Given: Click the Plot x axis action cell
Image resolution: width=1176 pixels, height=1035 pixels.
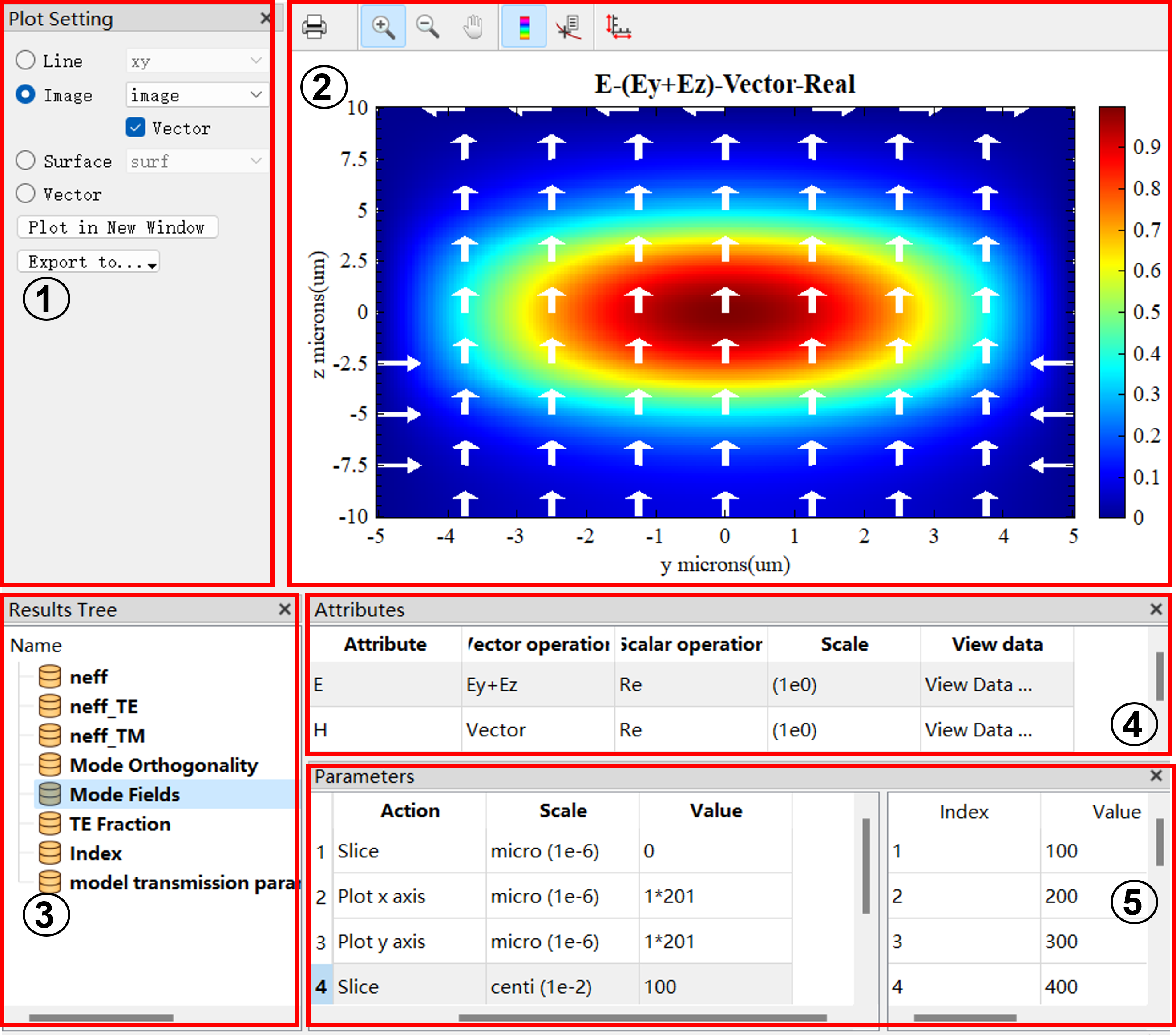Looking at the screenshot, I should click(410, 896).
